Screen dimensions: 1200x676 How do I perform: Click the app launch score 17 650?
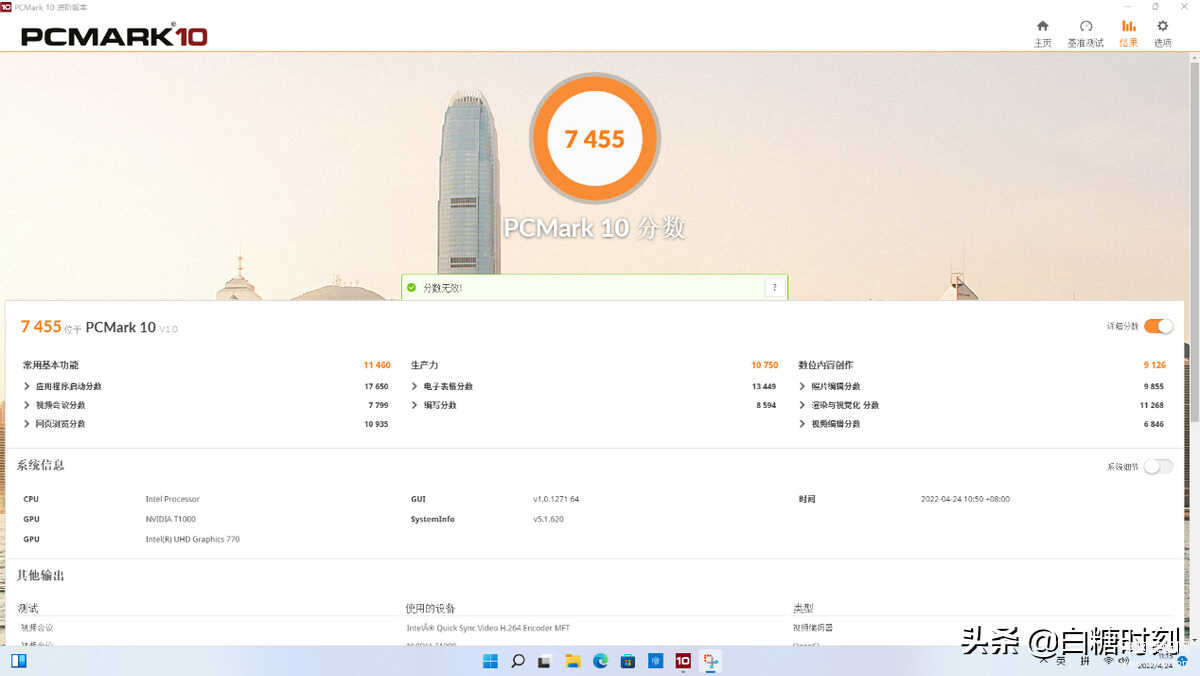tap(376, 386)
